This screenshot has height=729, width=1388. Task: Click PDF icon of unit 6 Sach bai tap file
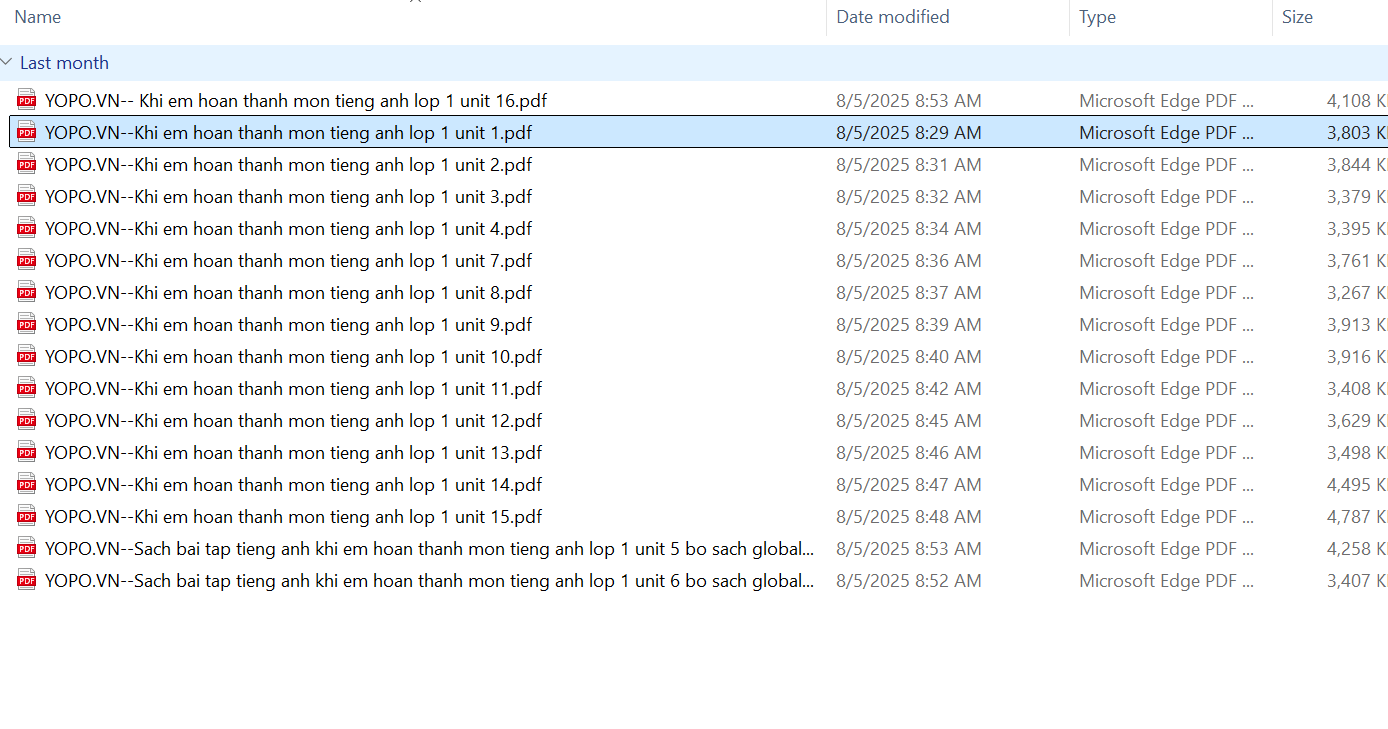coord(27,580)
